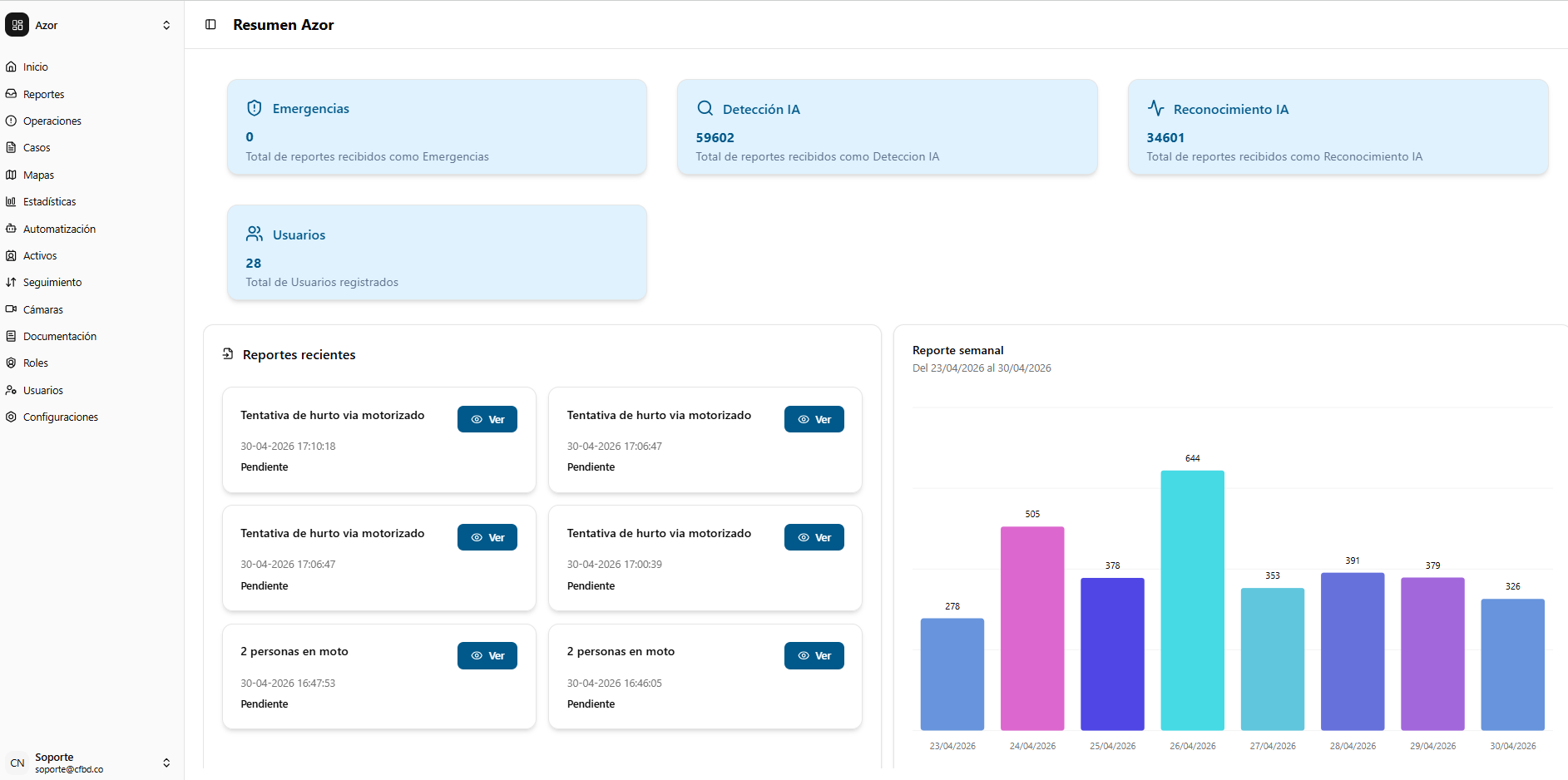
Task: View report dated 30-04-2026 17:00:39
Action: 814,537
